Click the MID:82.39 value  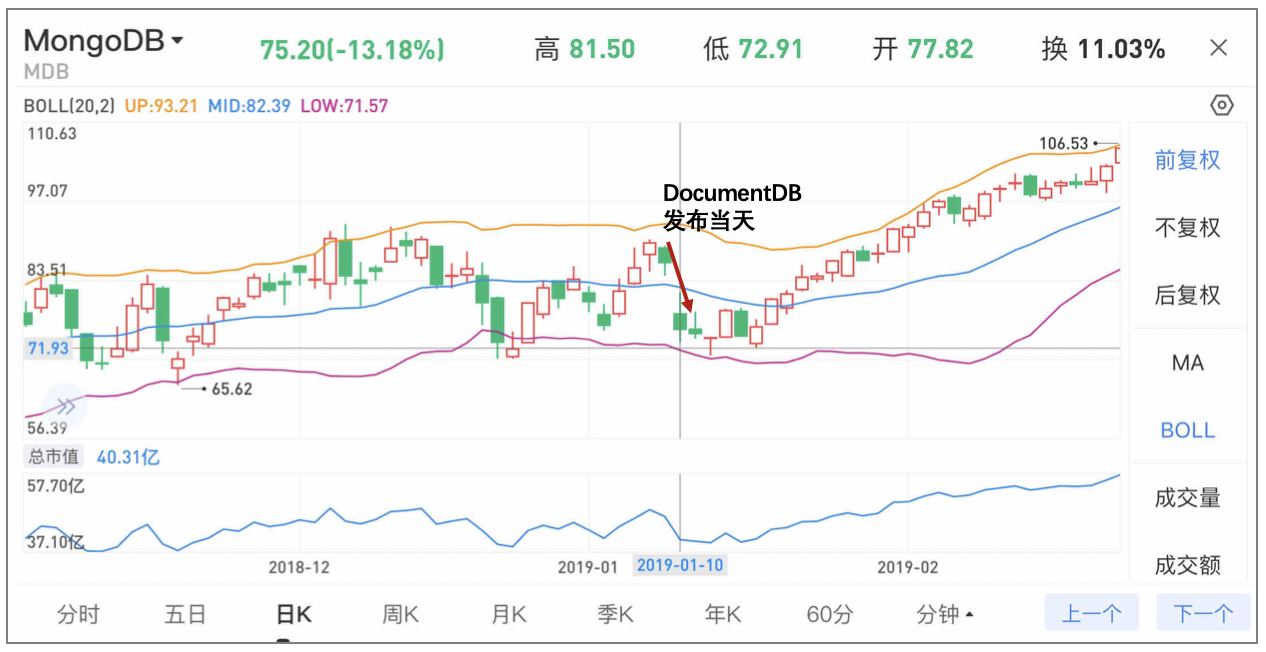coord(250,105)
